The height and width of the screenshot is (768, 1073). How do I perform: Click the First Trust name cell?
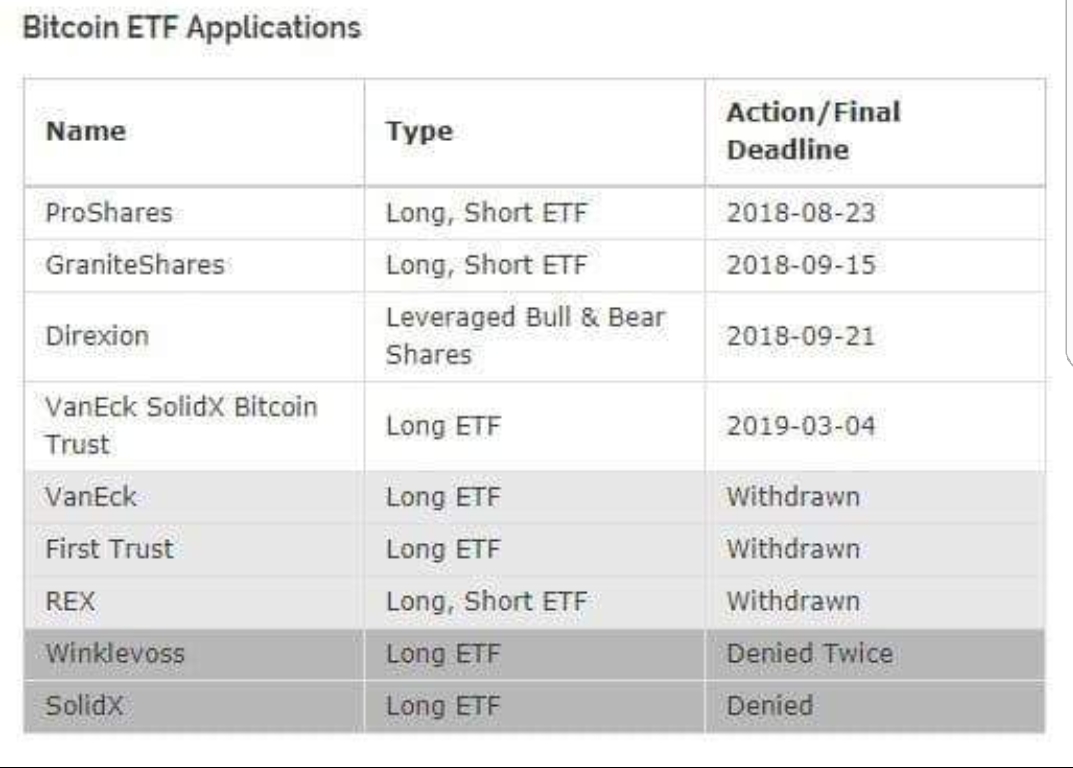click(109, 549)
